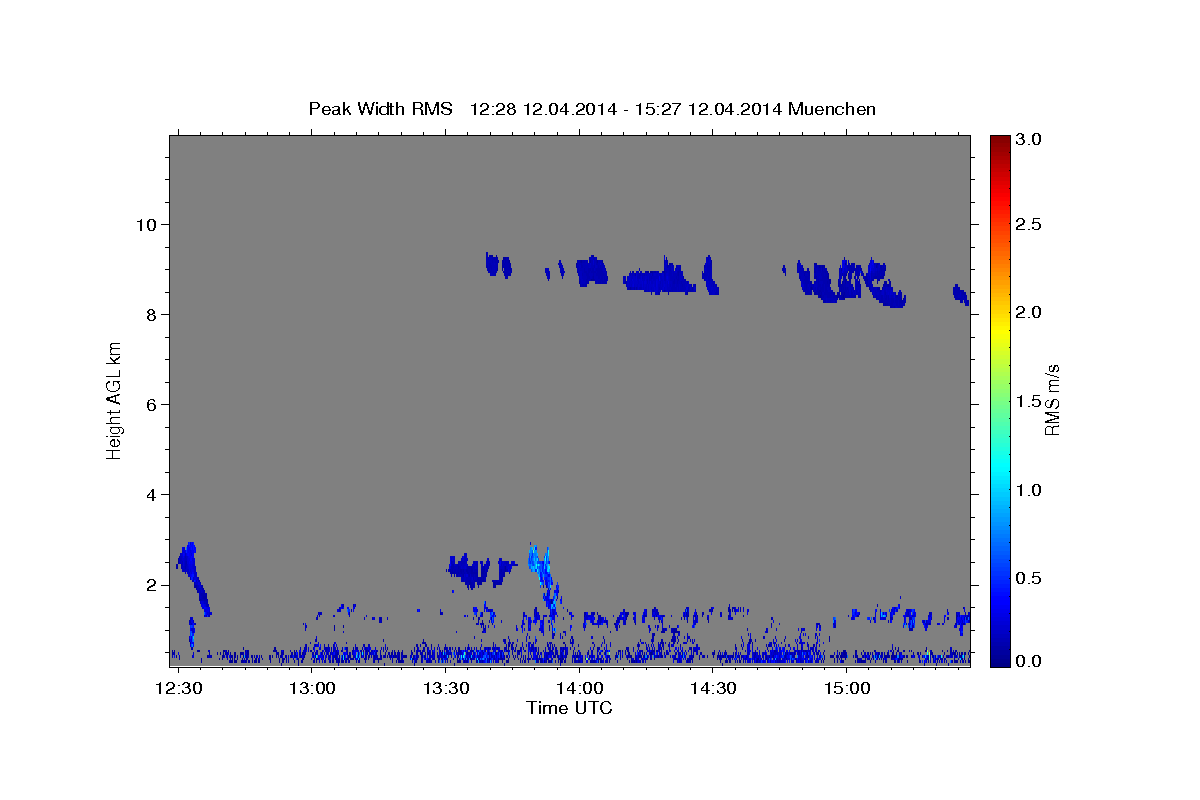The image size is (1200, 800).
Task: Click the colorbar value 2.0
Action: pyautogui.click(x=1031, y=312)
